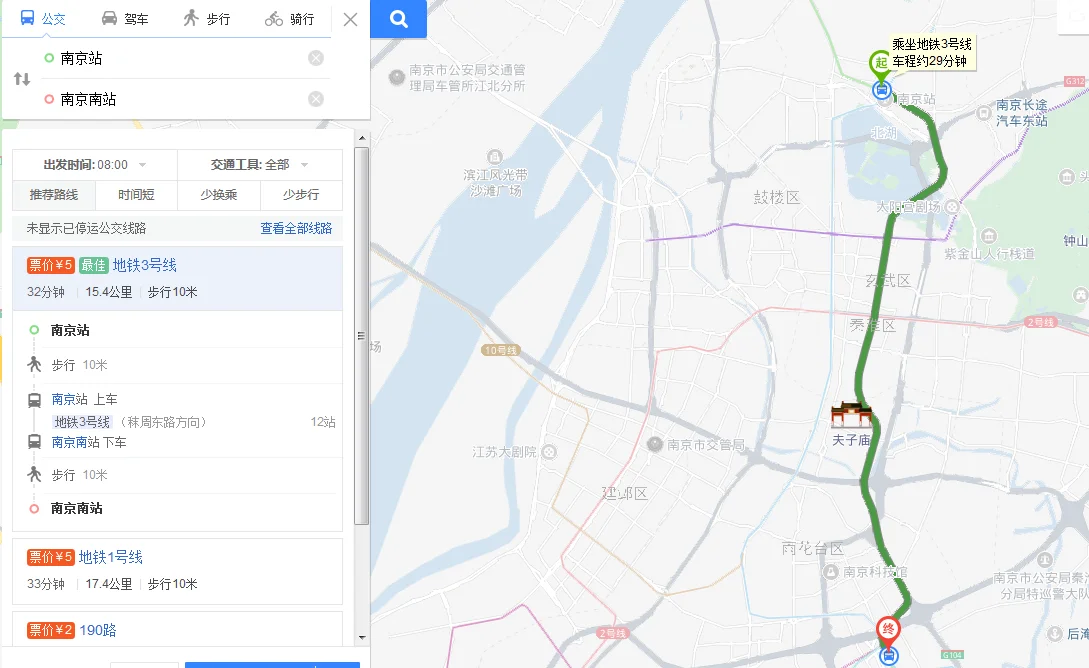Select the 时间短 route filter

point(136,195)
